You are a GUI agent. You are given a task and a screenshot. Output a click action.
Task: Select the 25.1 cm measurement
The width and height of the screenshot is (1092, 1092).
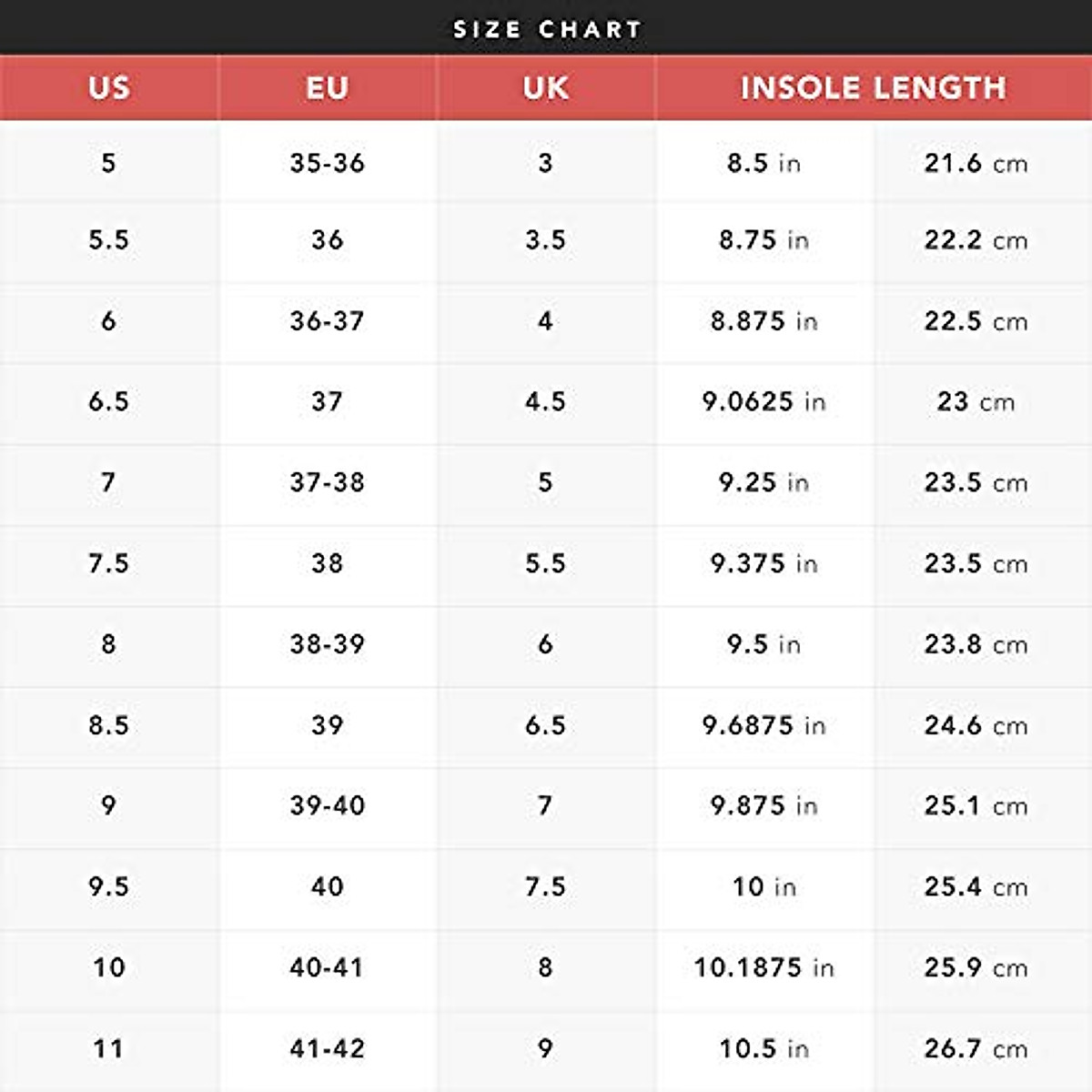point(976,805)
